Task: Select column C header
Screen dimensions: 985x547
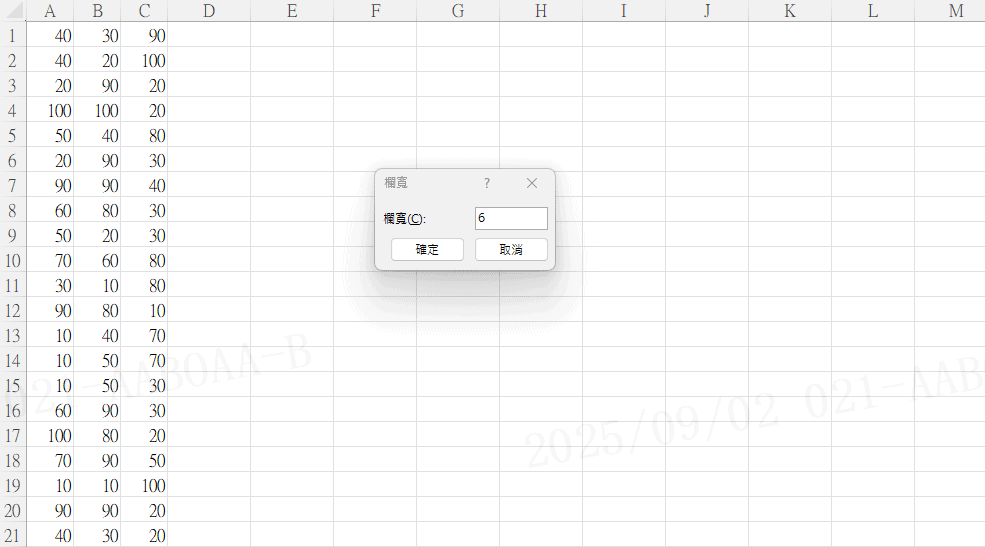Action: click(144, 11)
